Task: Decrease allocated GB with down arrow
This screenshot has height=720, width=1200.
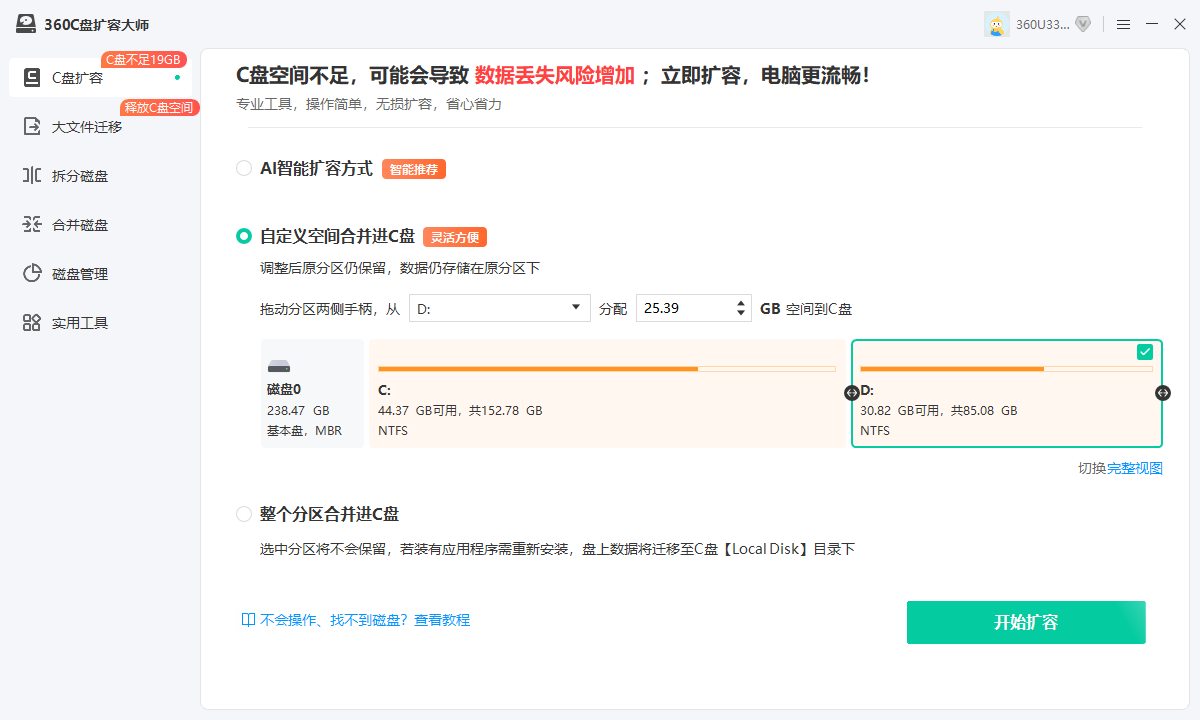Action: click(741, 314)
